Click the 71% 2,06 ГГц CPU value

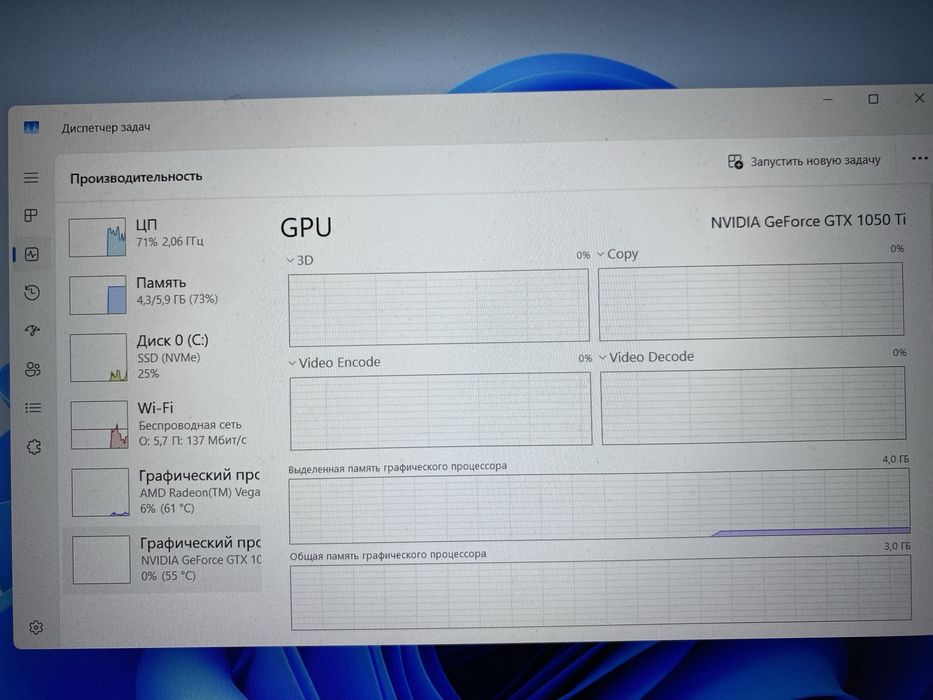coord(170,242)
